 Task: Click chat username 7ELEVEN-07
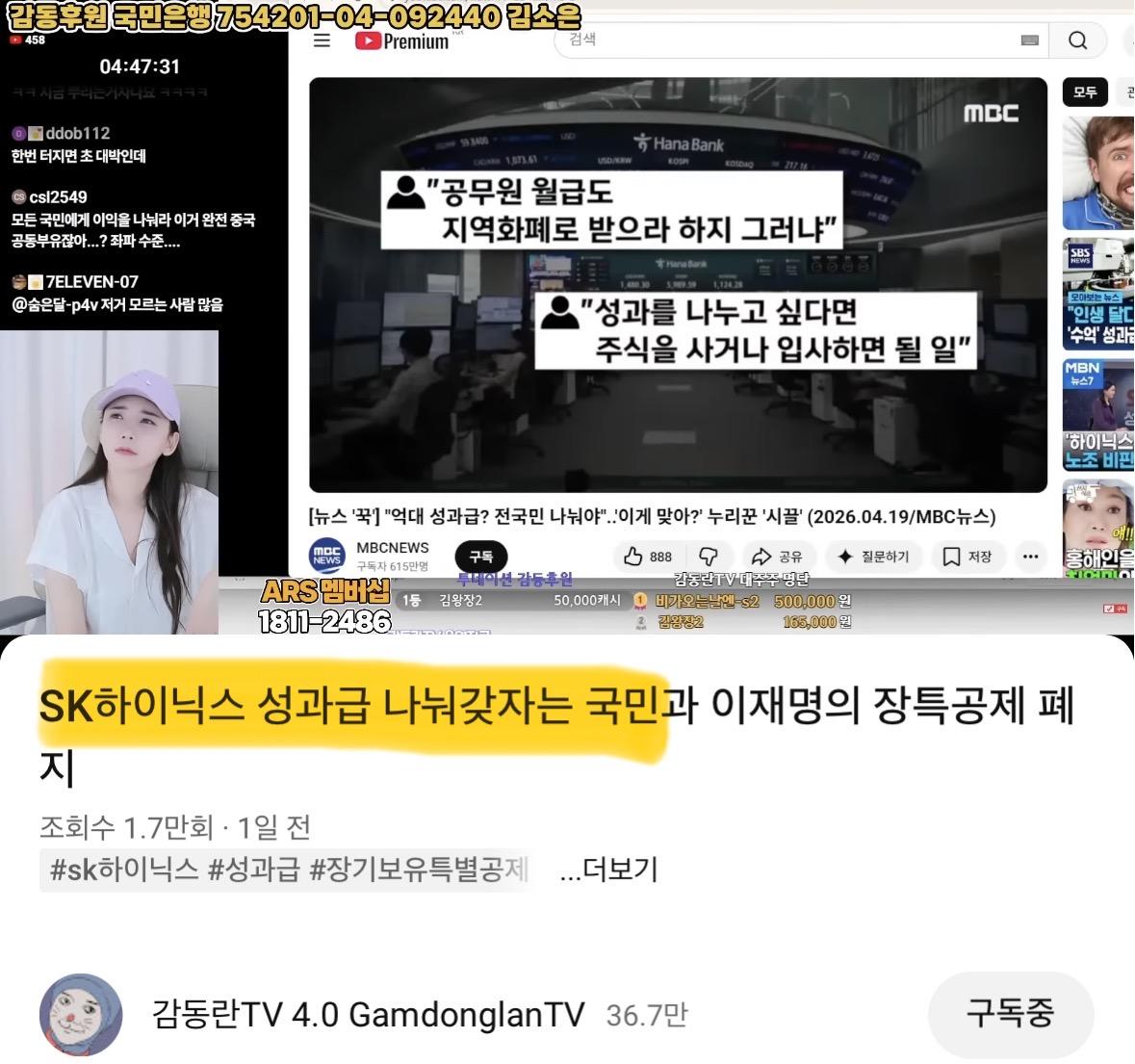[x=91, y=281]
